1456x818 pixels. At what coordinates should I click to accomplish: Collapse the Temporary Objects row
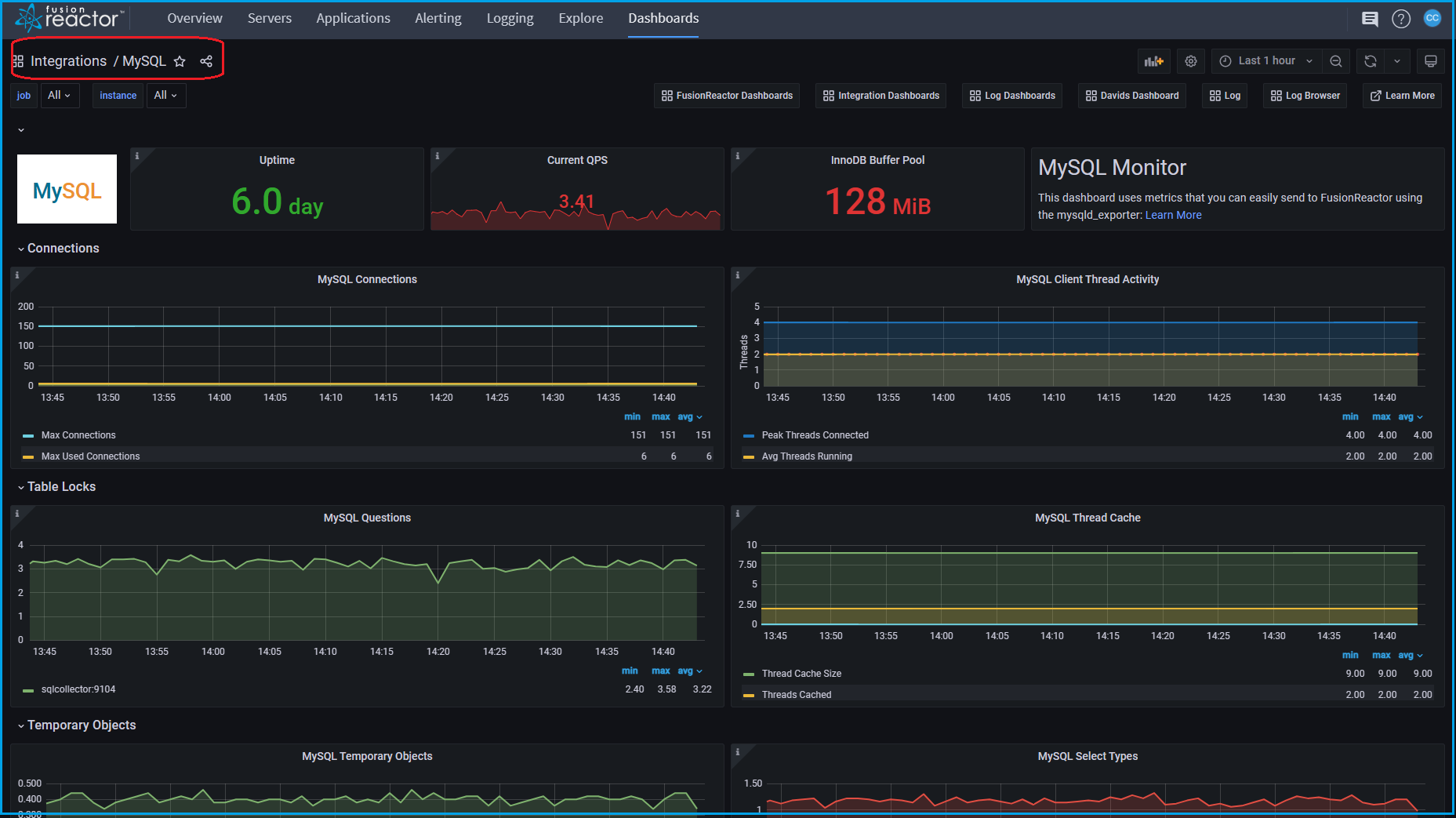pos(76,725)
